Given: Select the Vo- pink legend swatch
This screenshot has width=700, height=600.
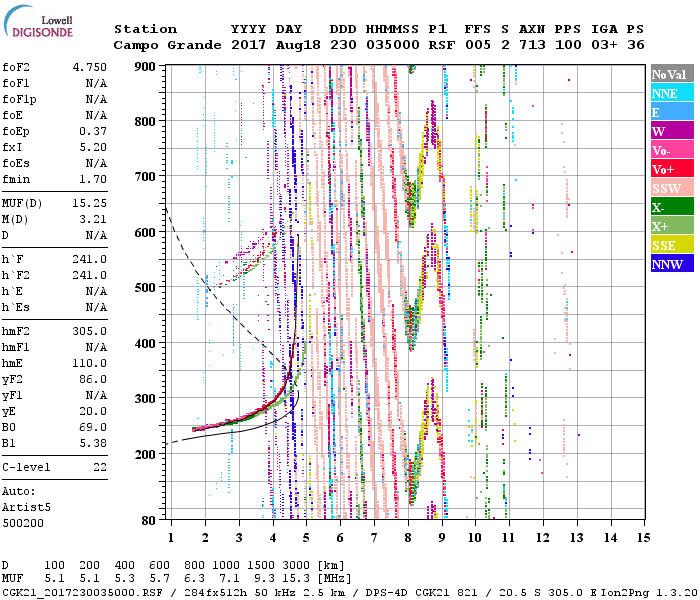Looking at the screenshot, I should 672,150.
